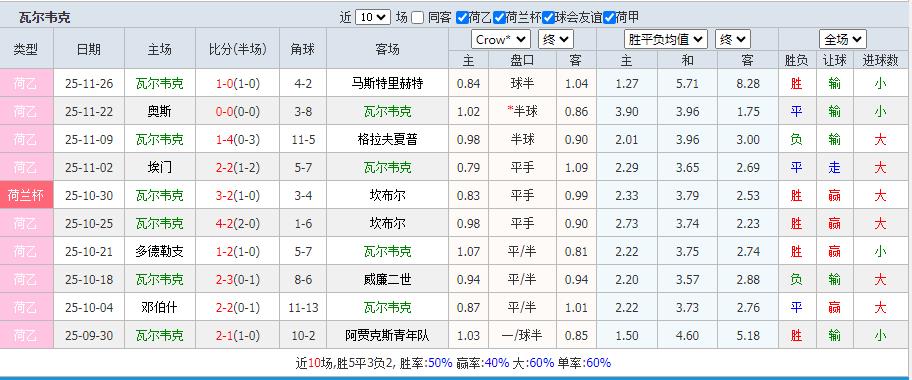Click the 和 draw odds column header
The width and height of the screenshot is (912, 380).
point(687,60)
